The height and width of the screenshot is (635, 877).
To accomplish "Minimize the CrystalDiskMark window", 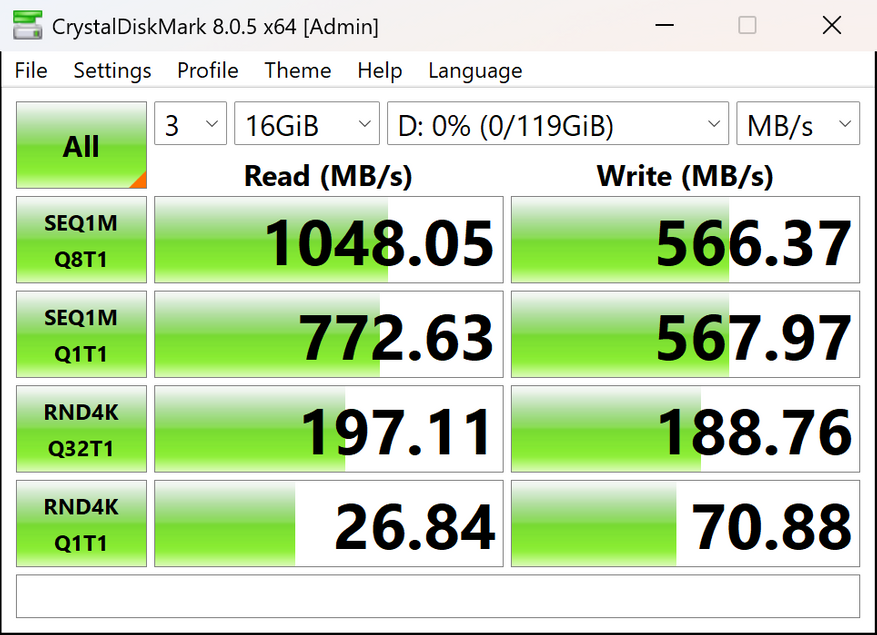I will coord(664,25).
